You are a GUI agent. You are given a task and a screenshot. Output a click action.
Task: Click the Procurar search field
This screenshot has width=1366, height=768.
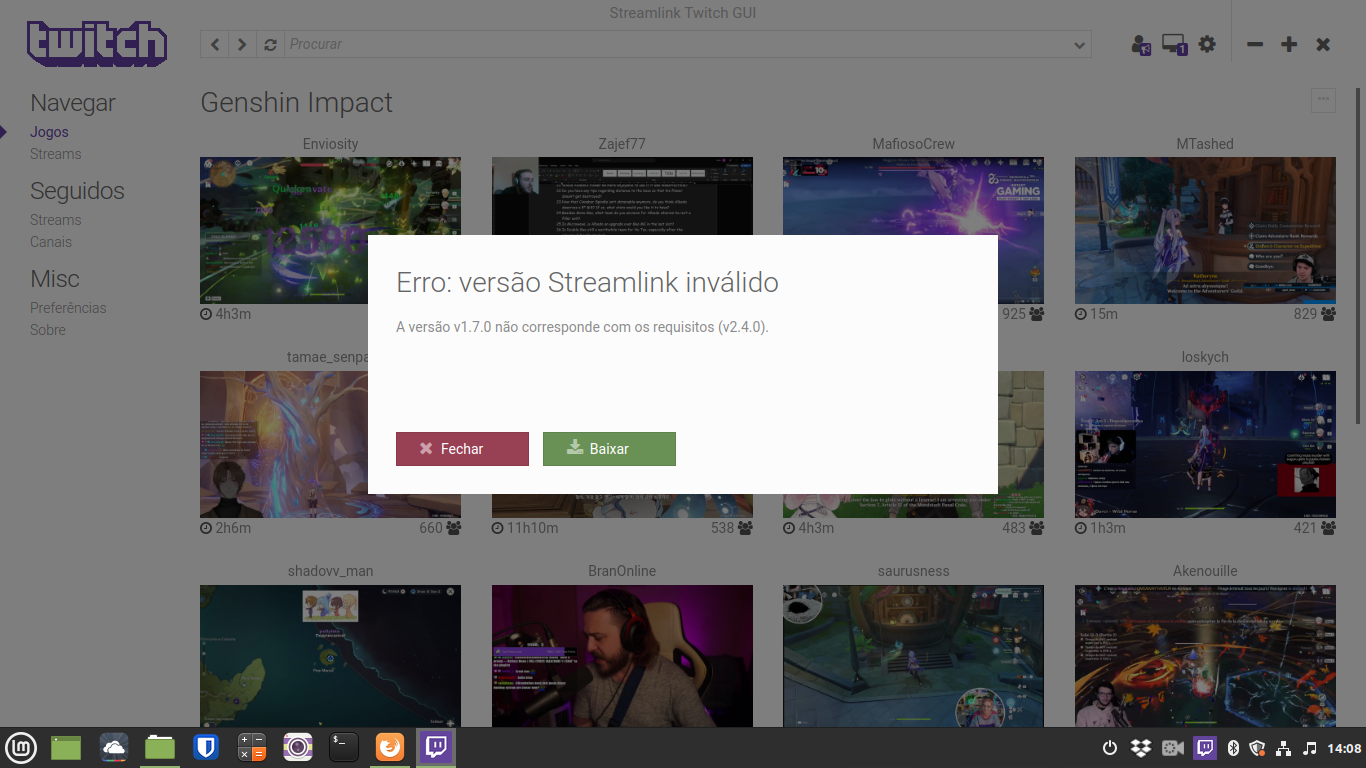tap(677, 44)
